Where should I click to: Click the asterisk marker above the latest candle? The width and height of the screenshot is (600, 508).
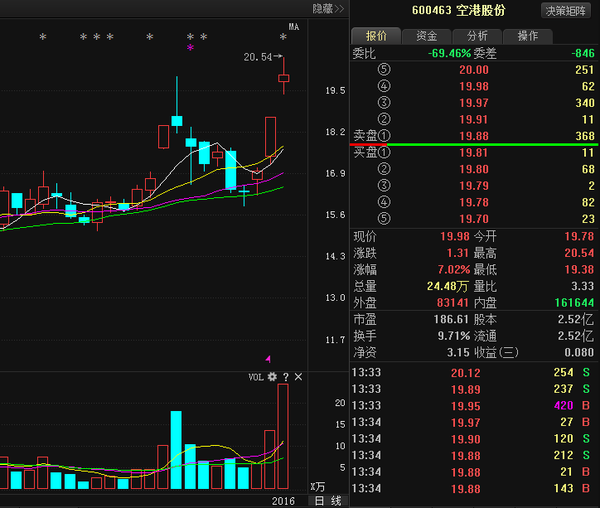point(283,38)
